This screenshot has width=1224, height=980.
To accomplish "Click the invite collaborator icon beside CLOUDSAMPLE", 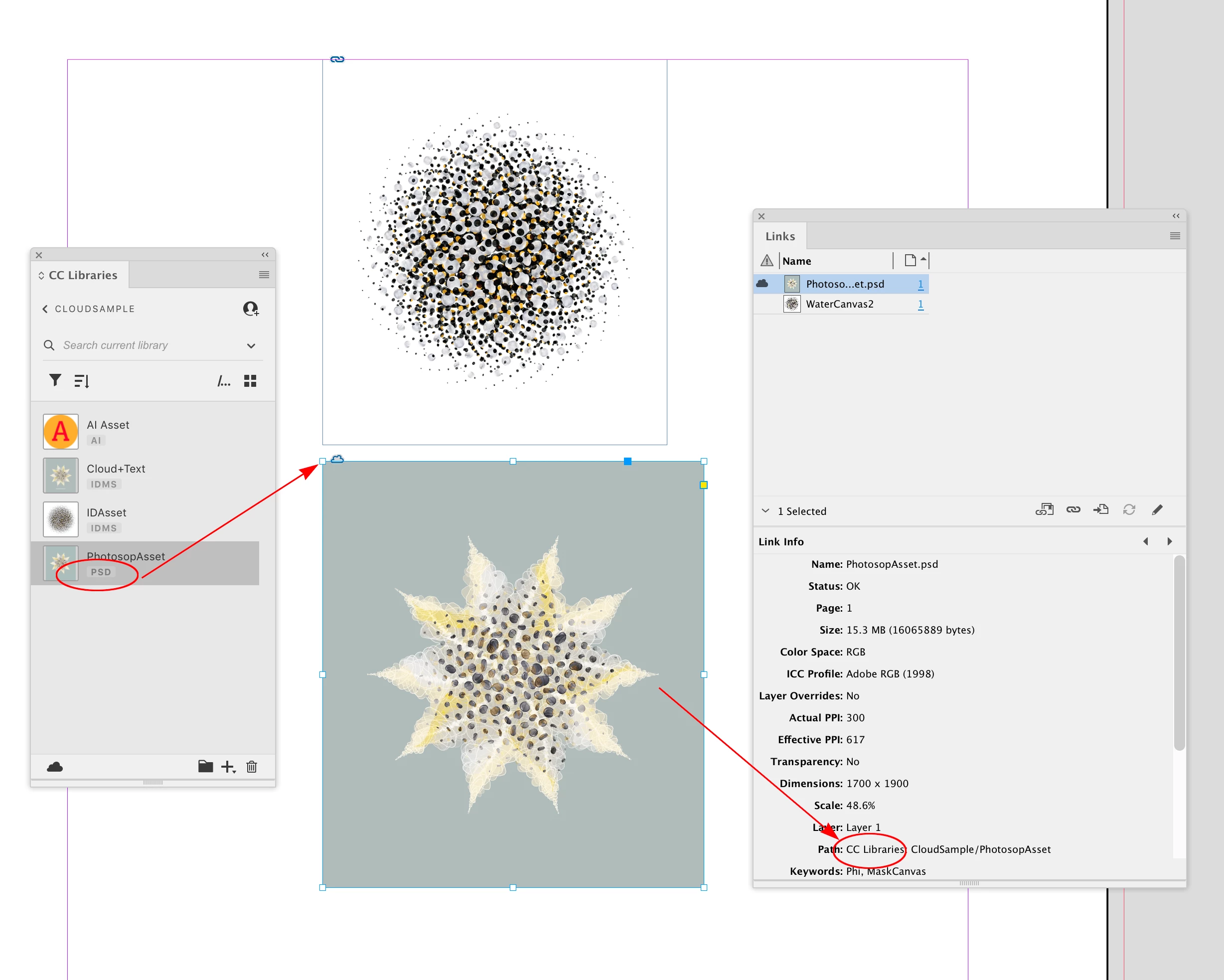I will tap(250, 309).
